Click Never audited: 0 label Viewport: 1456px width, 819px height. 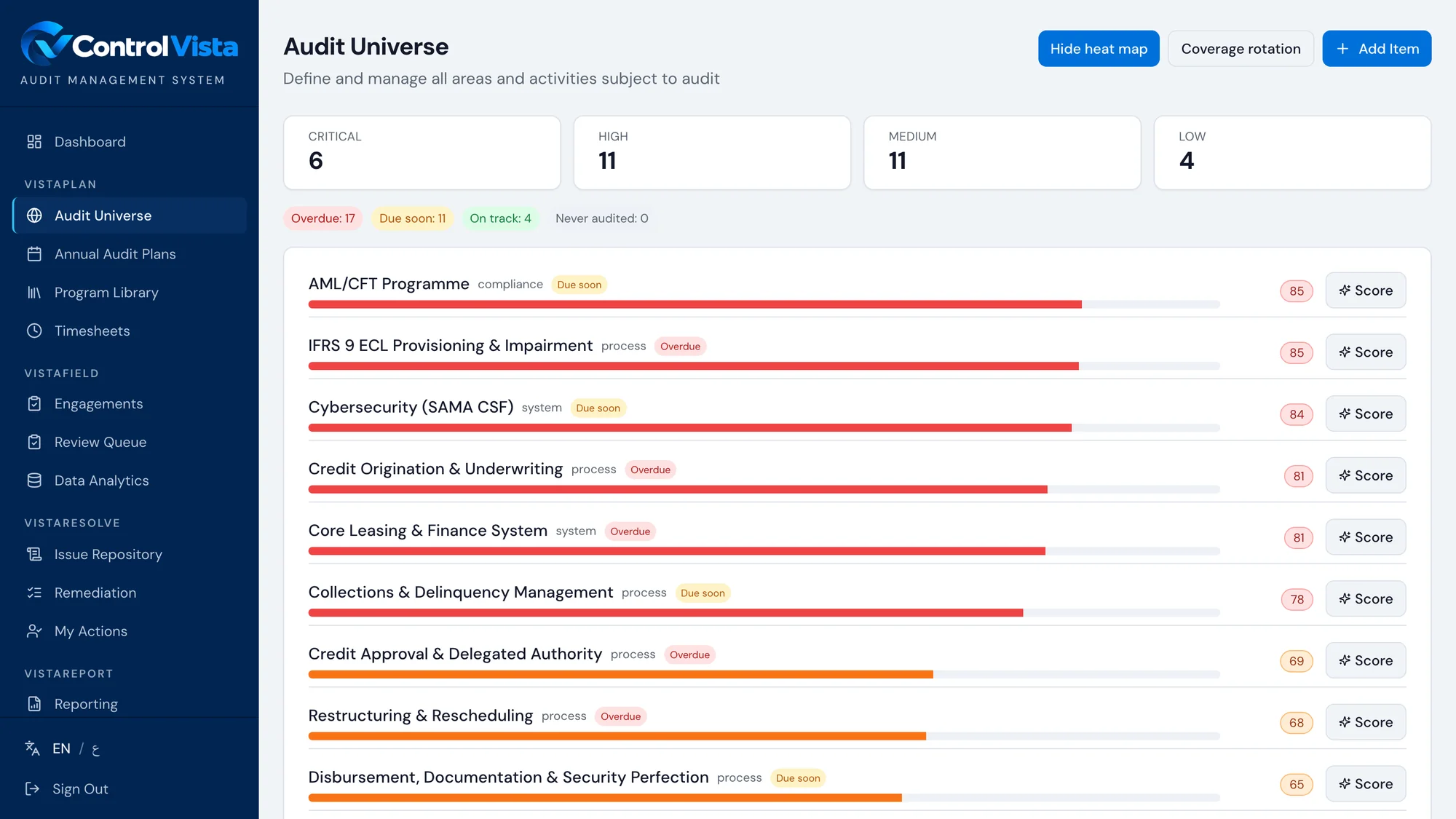(601, 218)
